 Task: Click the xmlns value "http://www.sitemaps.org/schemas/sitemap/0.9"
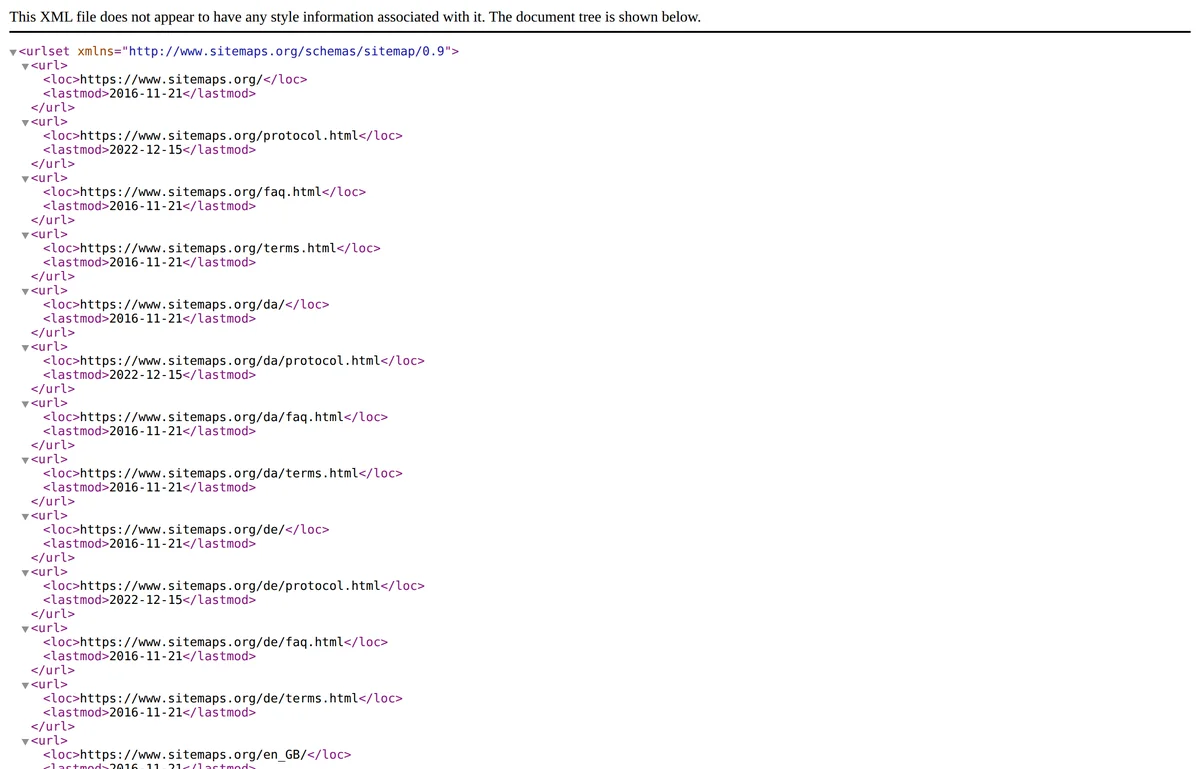[x=287, y=51]
